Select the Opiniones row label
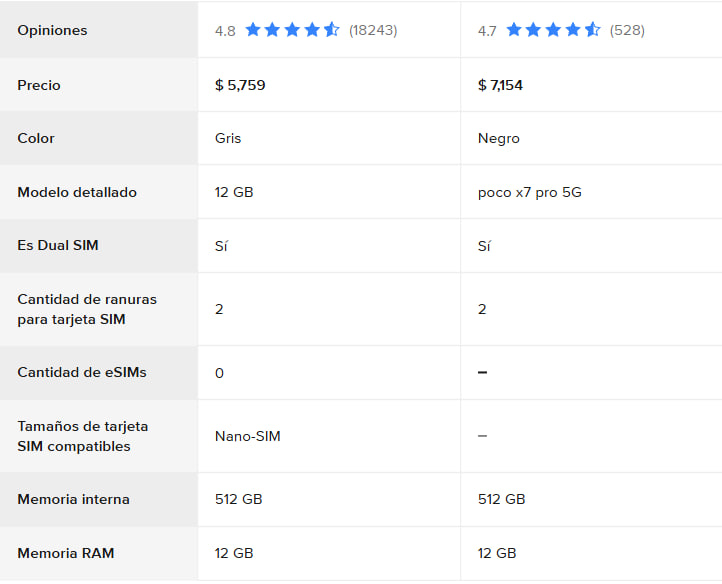This screenshot has height=584, width=722. coord(52,30)
